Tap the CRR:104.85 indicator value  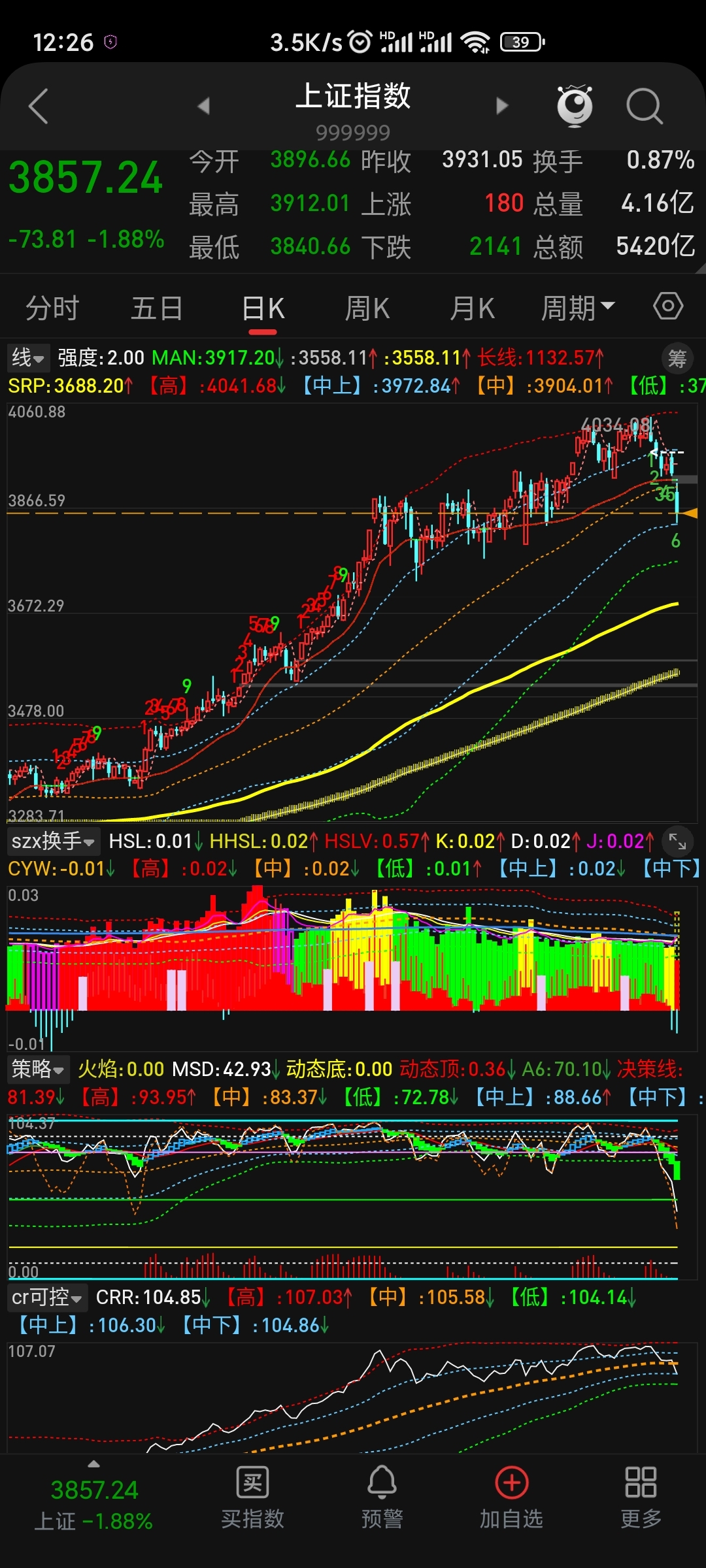pyautogui.click(x=153, y=1298)
